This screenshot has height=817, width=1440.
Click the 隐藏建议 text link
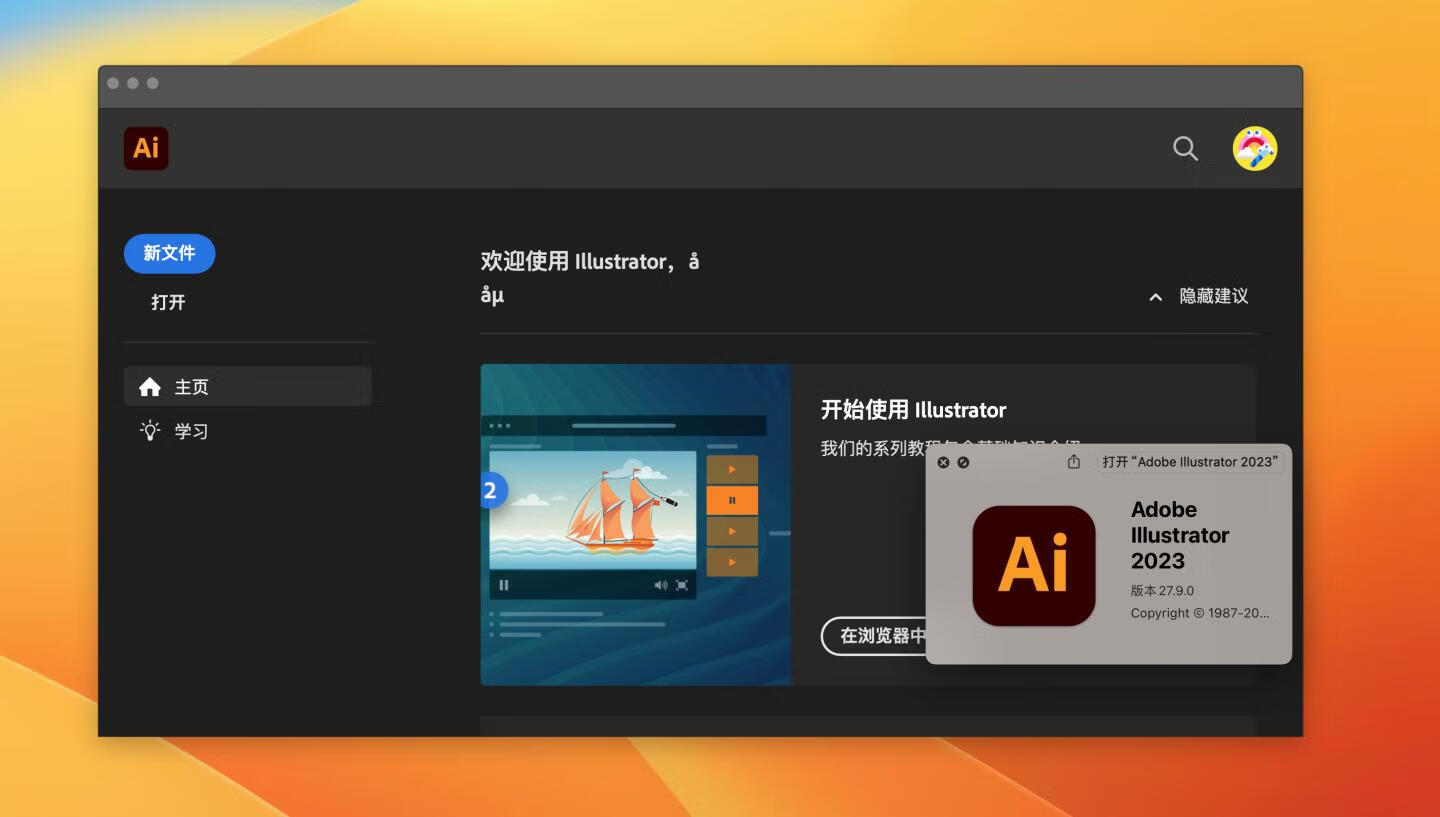[1214, 296]
